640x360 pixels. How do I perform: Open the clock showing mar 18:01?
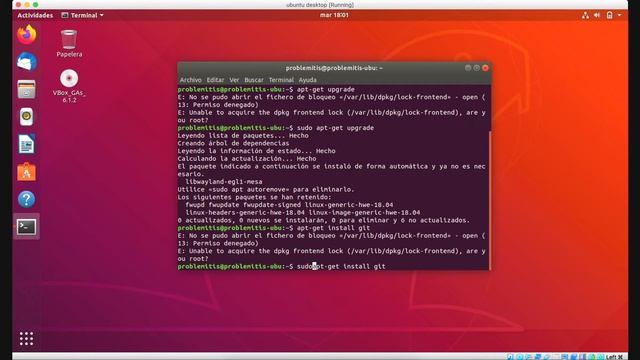(334, 15)
